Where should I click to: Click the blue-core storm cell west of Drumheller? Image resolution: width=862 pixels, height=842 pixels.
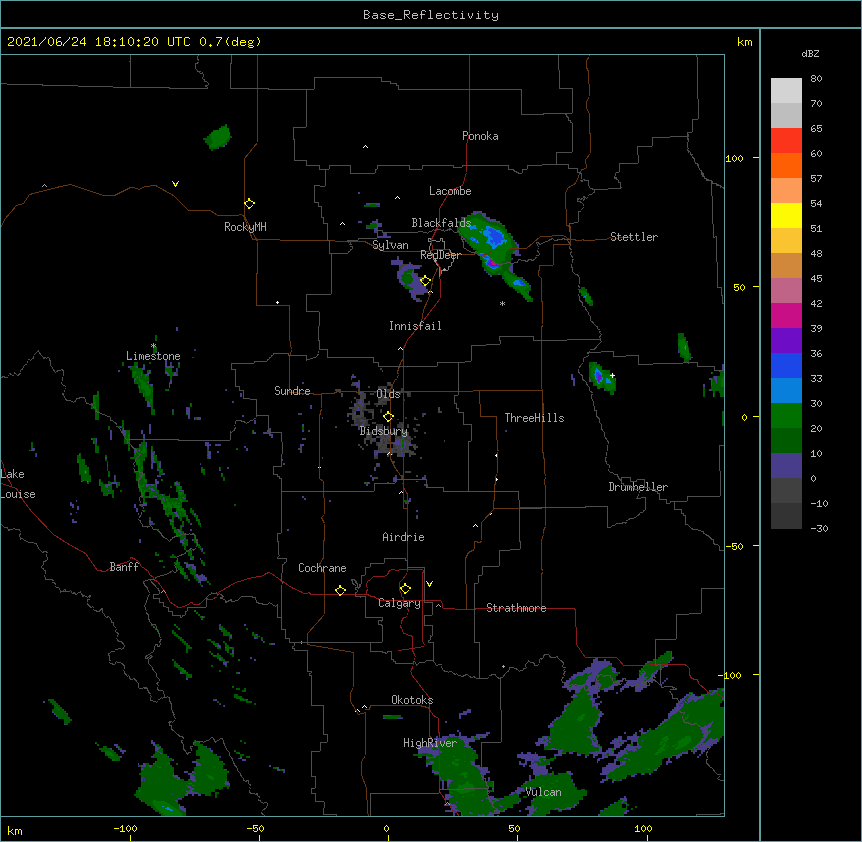(602, 378)
